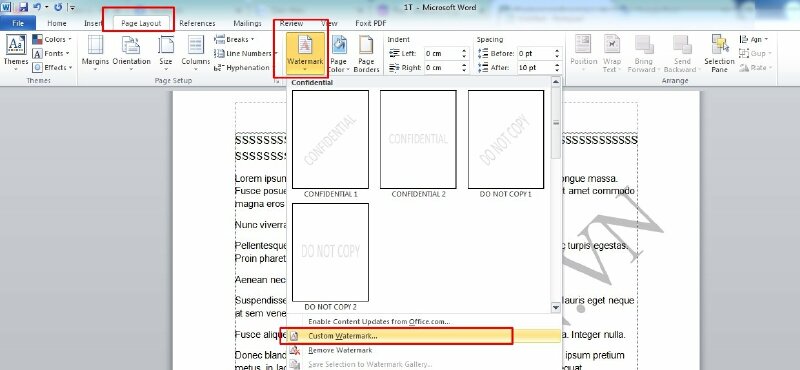
Task: Switch to the References tab
Action: pyautogui.click(x=197, y=23)
